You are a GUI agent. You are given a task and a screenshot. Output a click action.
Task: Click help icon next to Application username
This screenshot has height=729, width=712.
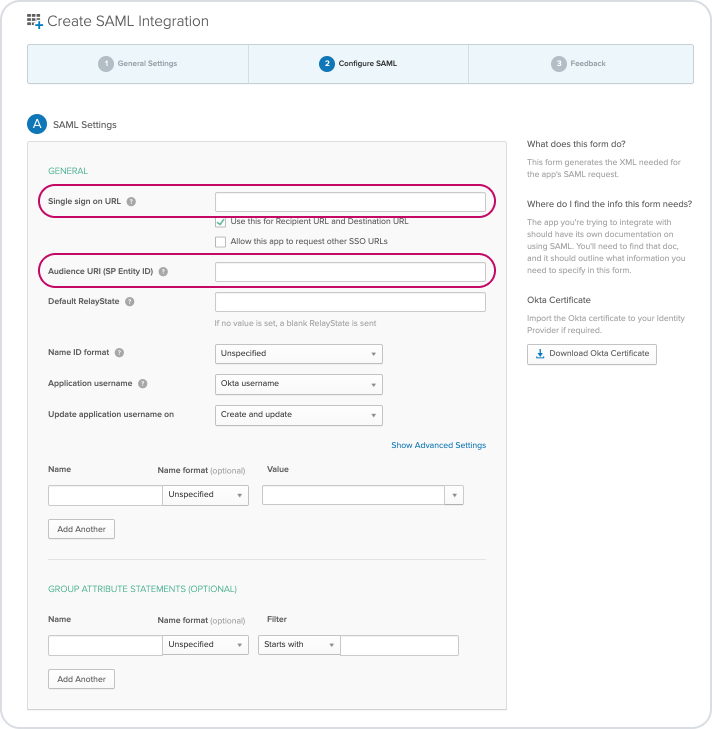pos(143,383)
